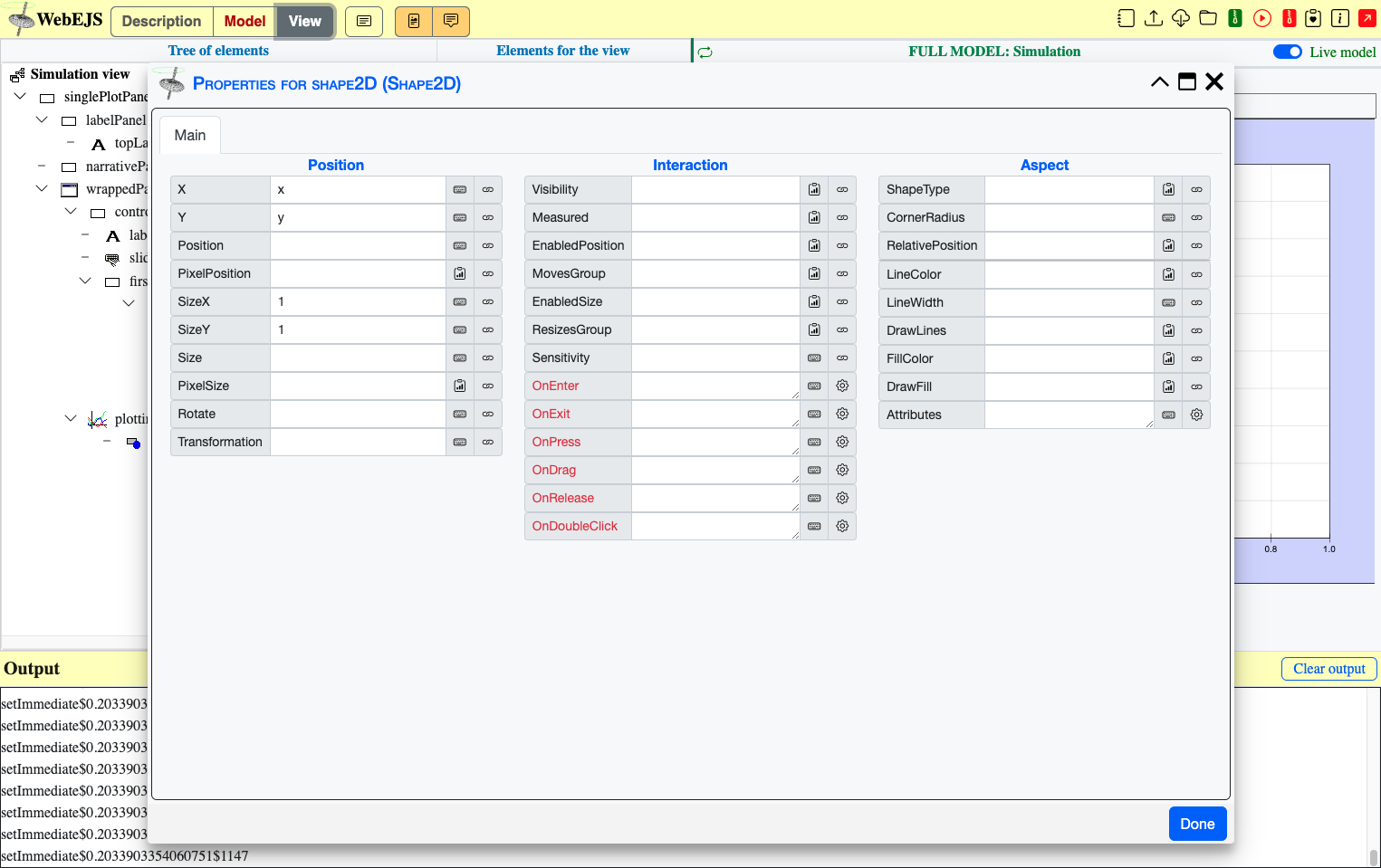This screenshot has width=1381, height=868.
Task: Open the Elements for the view heading
Action: [562, 51]
